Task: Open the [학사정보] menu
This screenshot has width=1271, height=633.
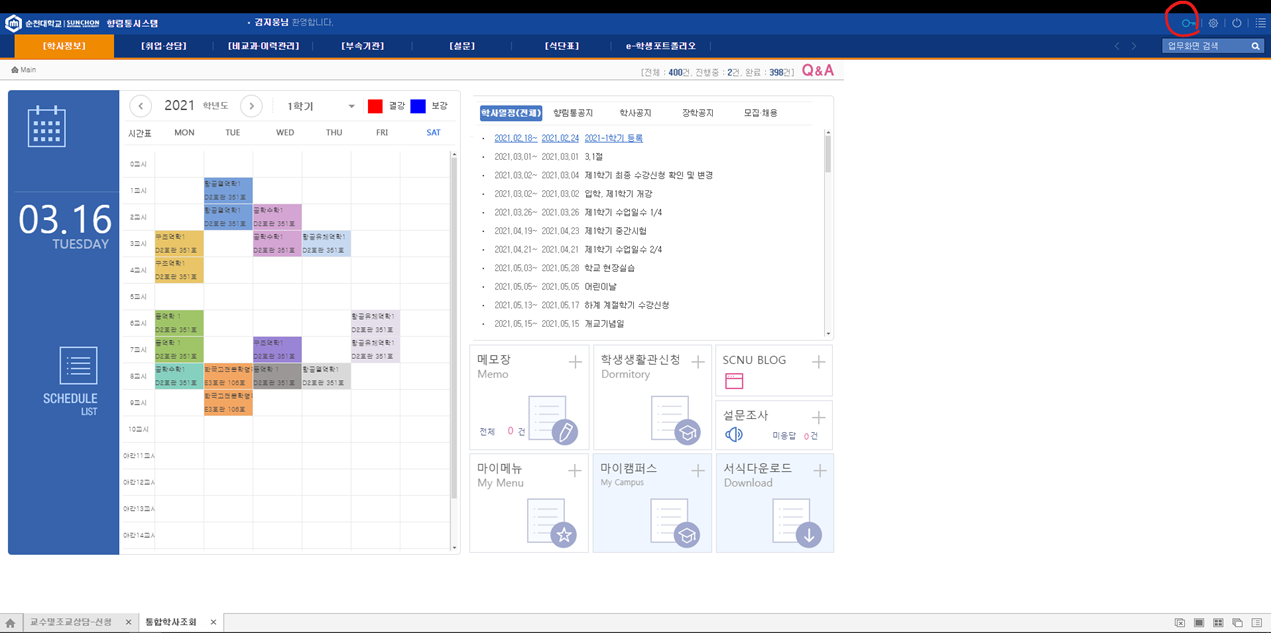Action: (x=64, y=46)
